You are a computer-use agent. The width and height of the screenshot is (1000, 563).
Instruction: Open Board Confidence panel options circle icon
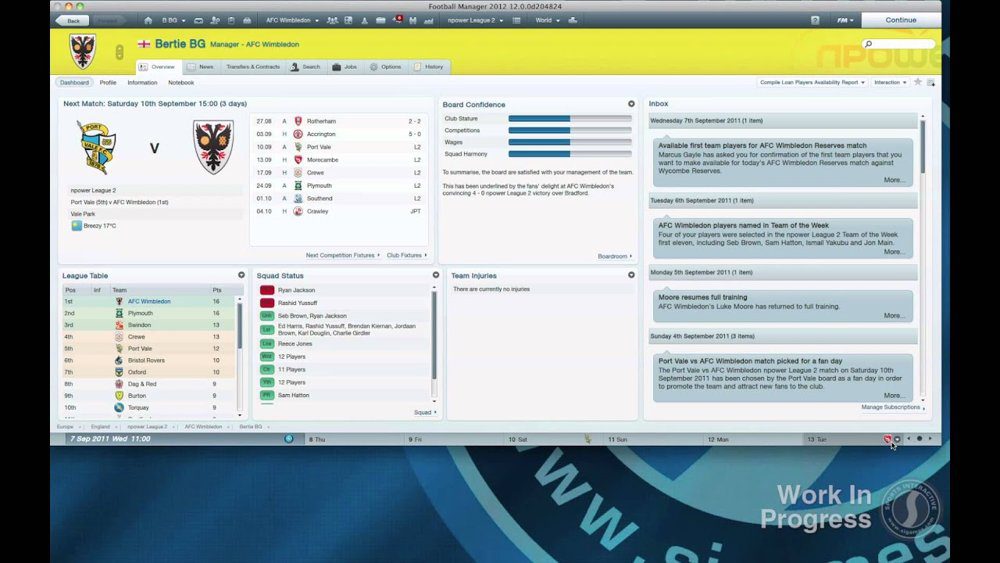tap(631, 104)
